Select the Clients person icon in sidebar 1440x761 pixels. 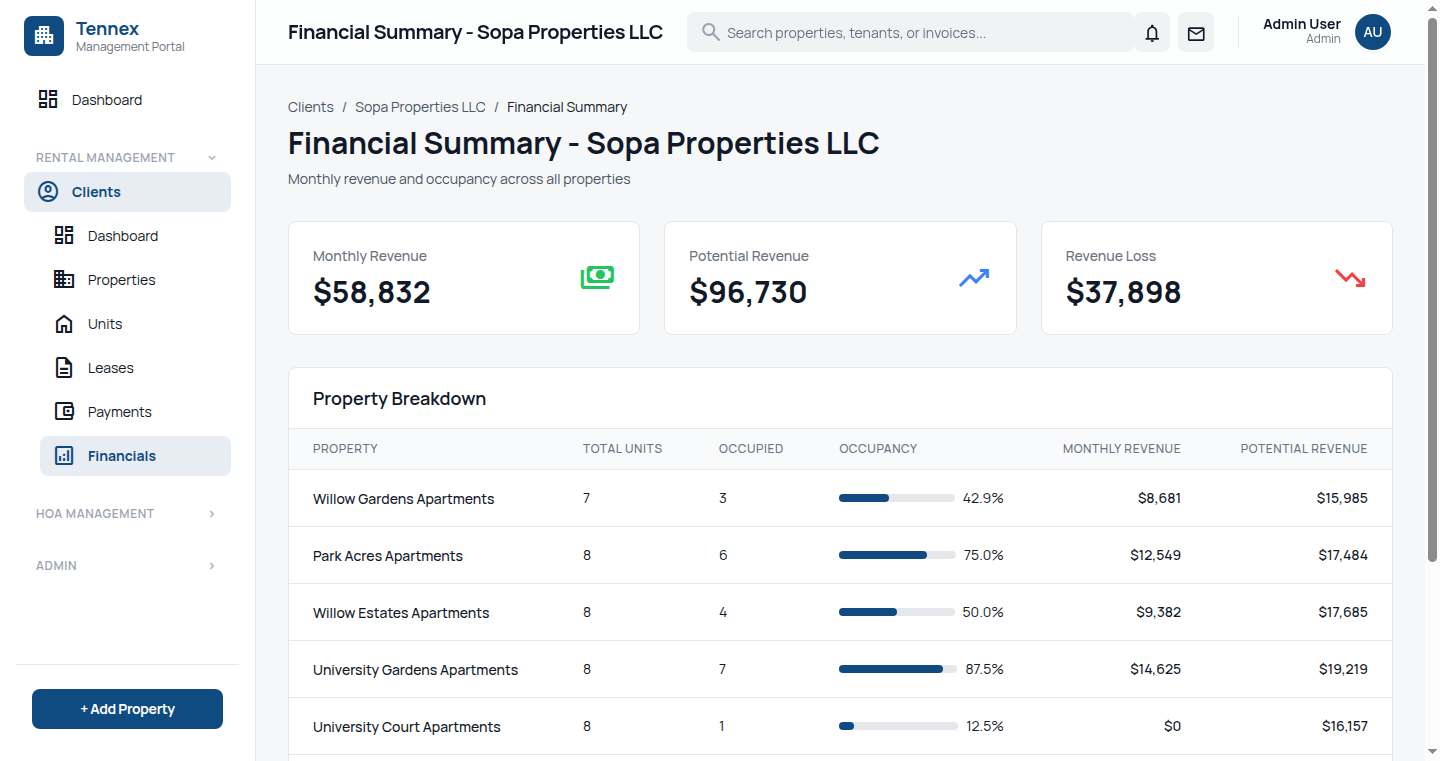click(47, 191)
